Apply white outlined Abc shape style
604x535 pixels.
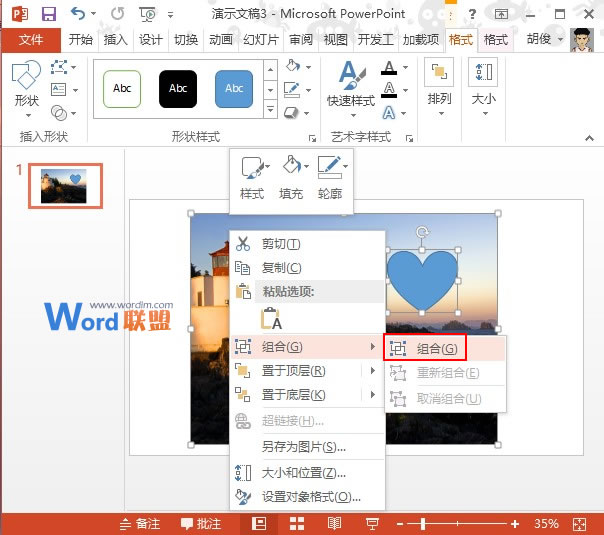point(122,89)
